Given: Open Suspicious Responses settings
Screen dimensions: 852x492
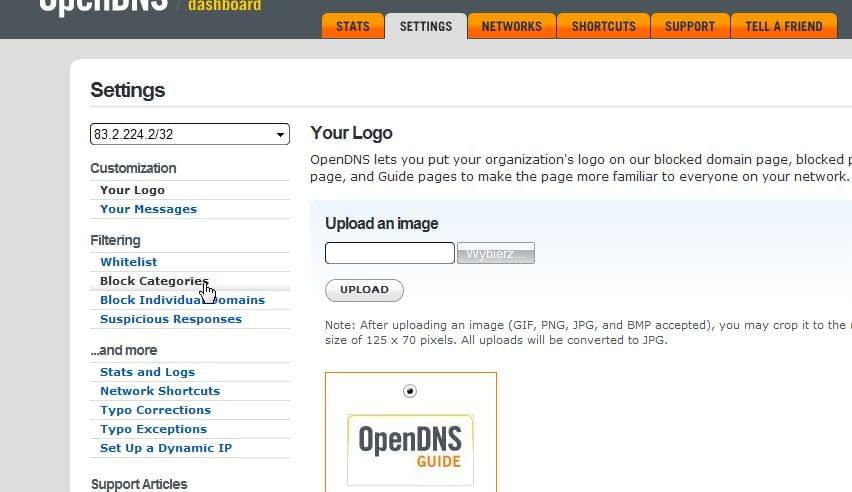Looking at the screenshot, I should click(x=171, y=319).
